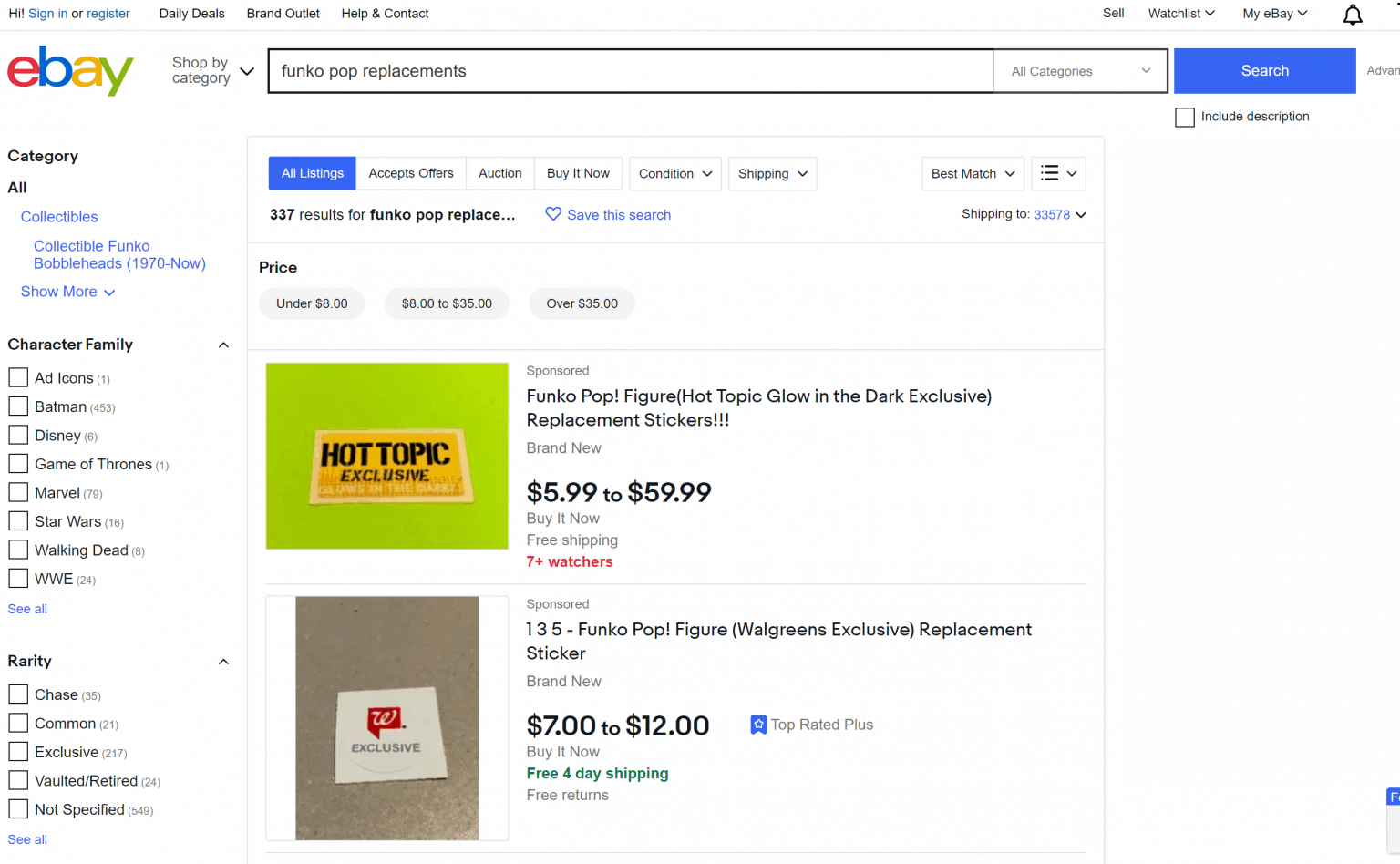Viewport: 1400px width, 864px height.
Task: Check the Walking Dead filter
Action: click(18, 550)
